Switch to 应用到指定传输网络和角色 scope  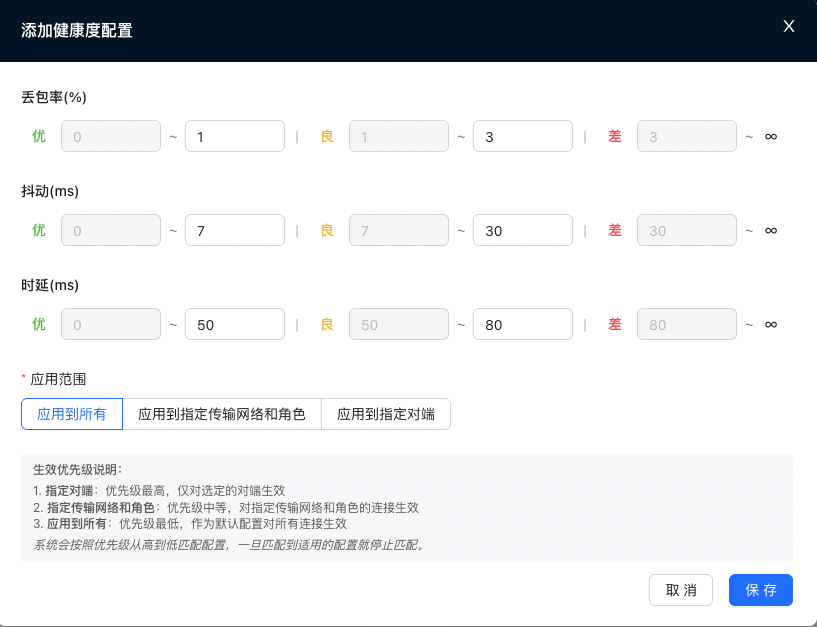click(x=222, y=413)
